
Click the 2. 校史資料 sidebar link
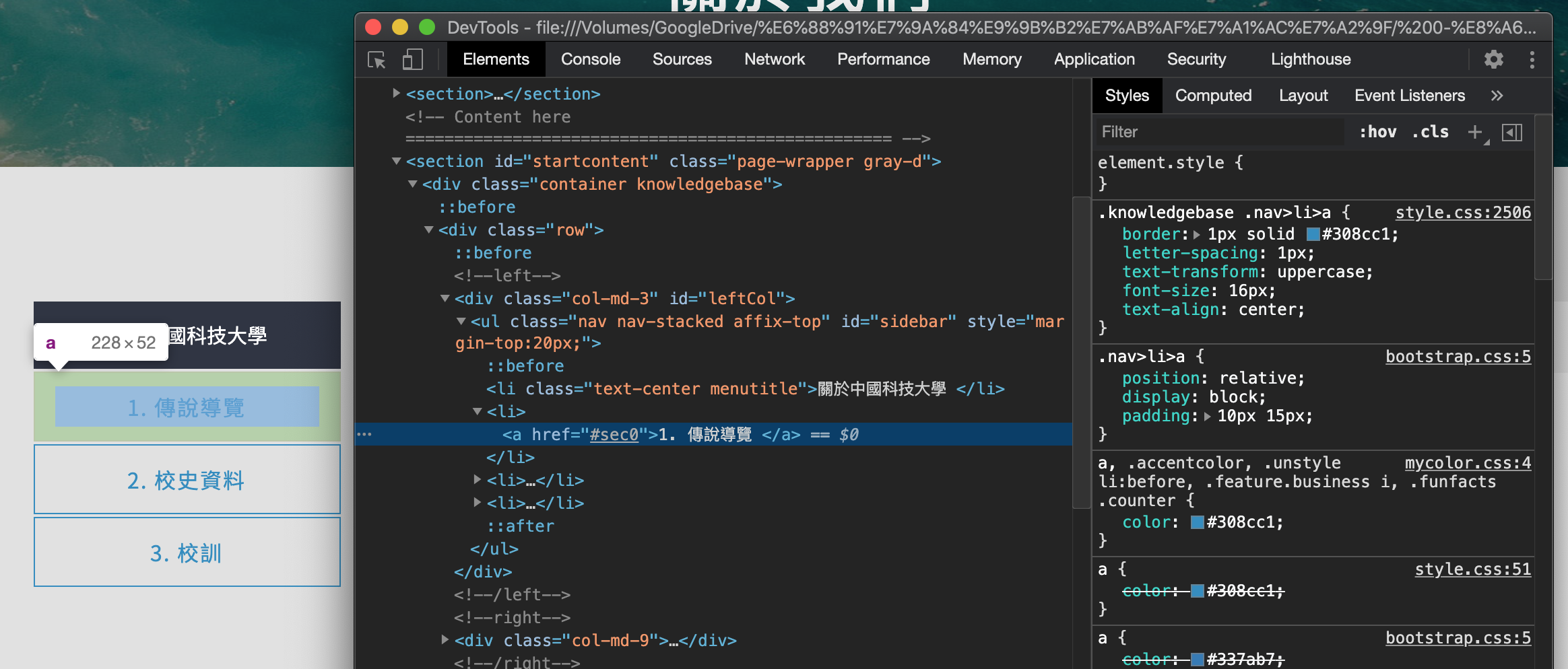tap(187, 480)
